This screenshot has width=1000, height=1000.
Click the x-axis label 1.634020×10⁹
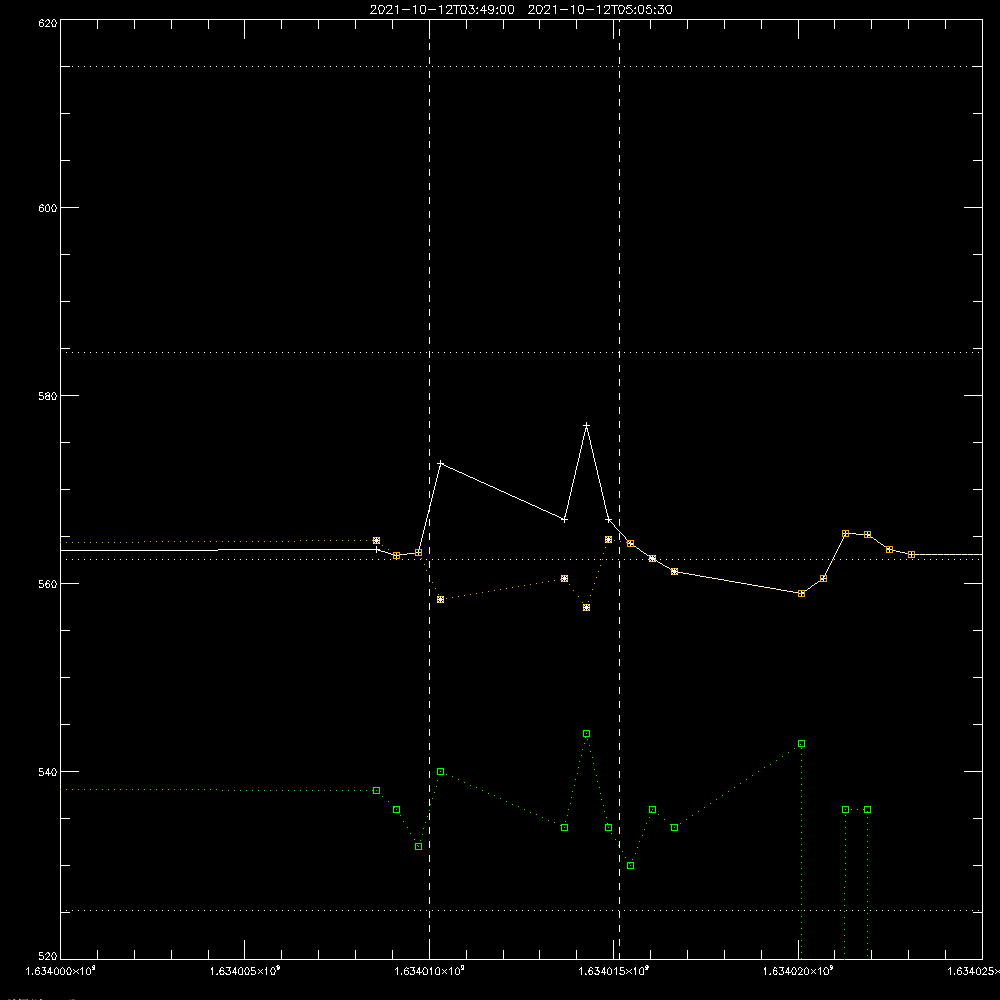pos(798,971)
